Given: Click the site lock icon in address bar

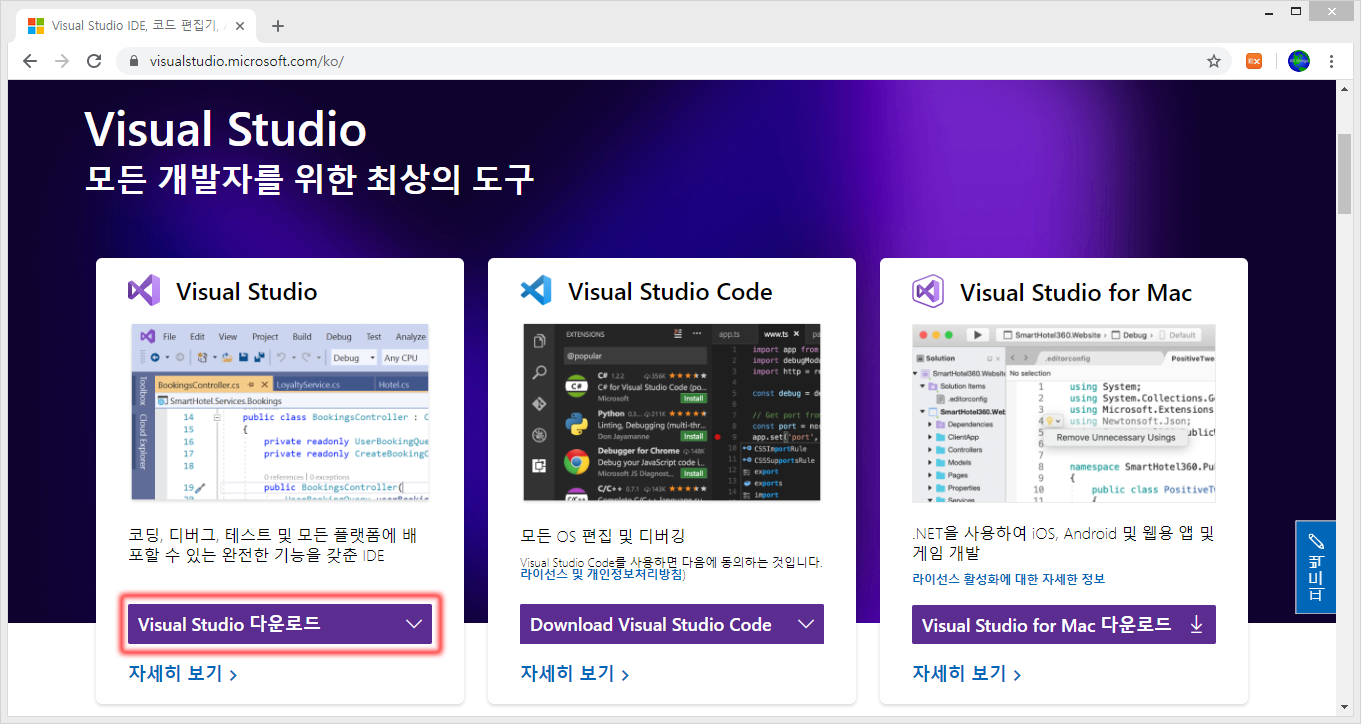Looking at the screenshot, I should [x=134, y=61].
